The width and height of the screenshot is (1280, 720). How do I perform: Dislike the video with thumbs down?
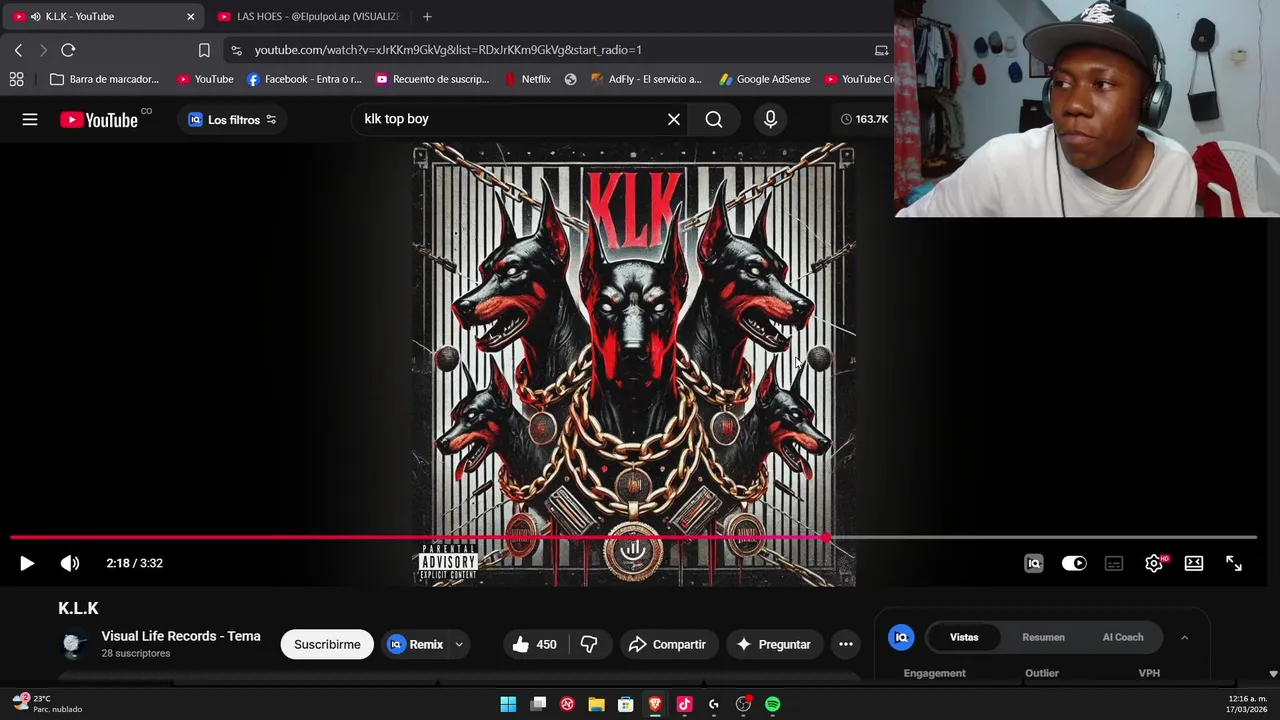pos(589,645)
